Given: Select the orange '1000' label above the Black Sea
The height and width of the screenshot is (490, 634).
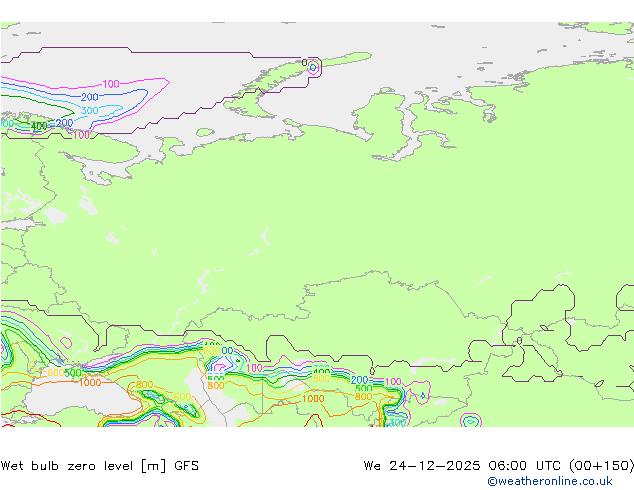Looking at the screenshot, I should tap(90, 382).
